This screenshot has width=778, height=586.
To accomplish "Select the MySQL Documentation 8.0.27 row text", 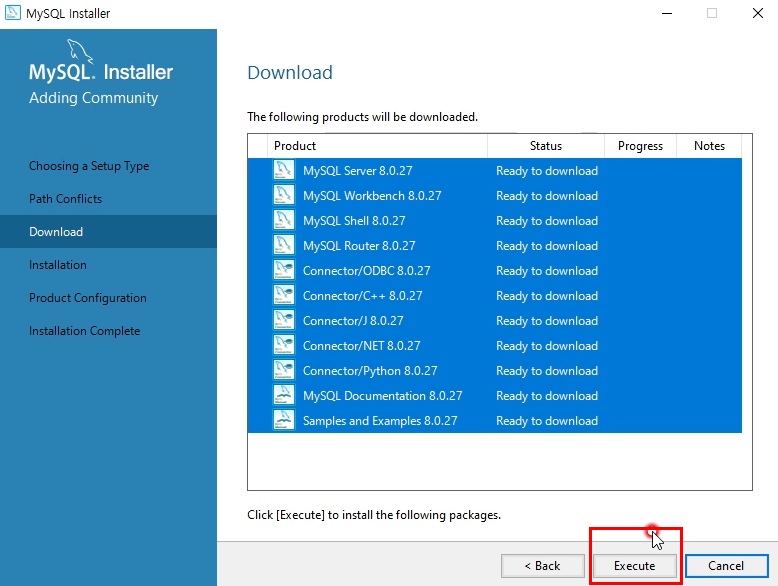I will [383, 396].
